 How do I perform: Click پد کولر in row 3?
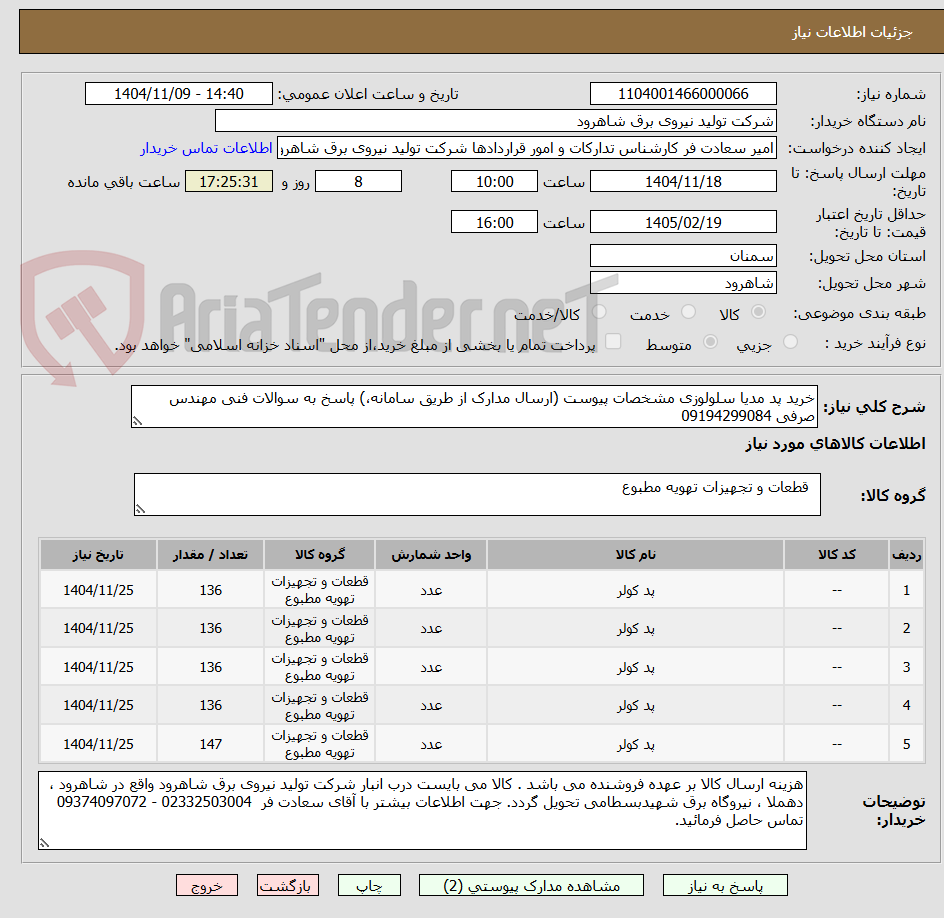coord(636,667)
